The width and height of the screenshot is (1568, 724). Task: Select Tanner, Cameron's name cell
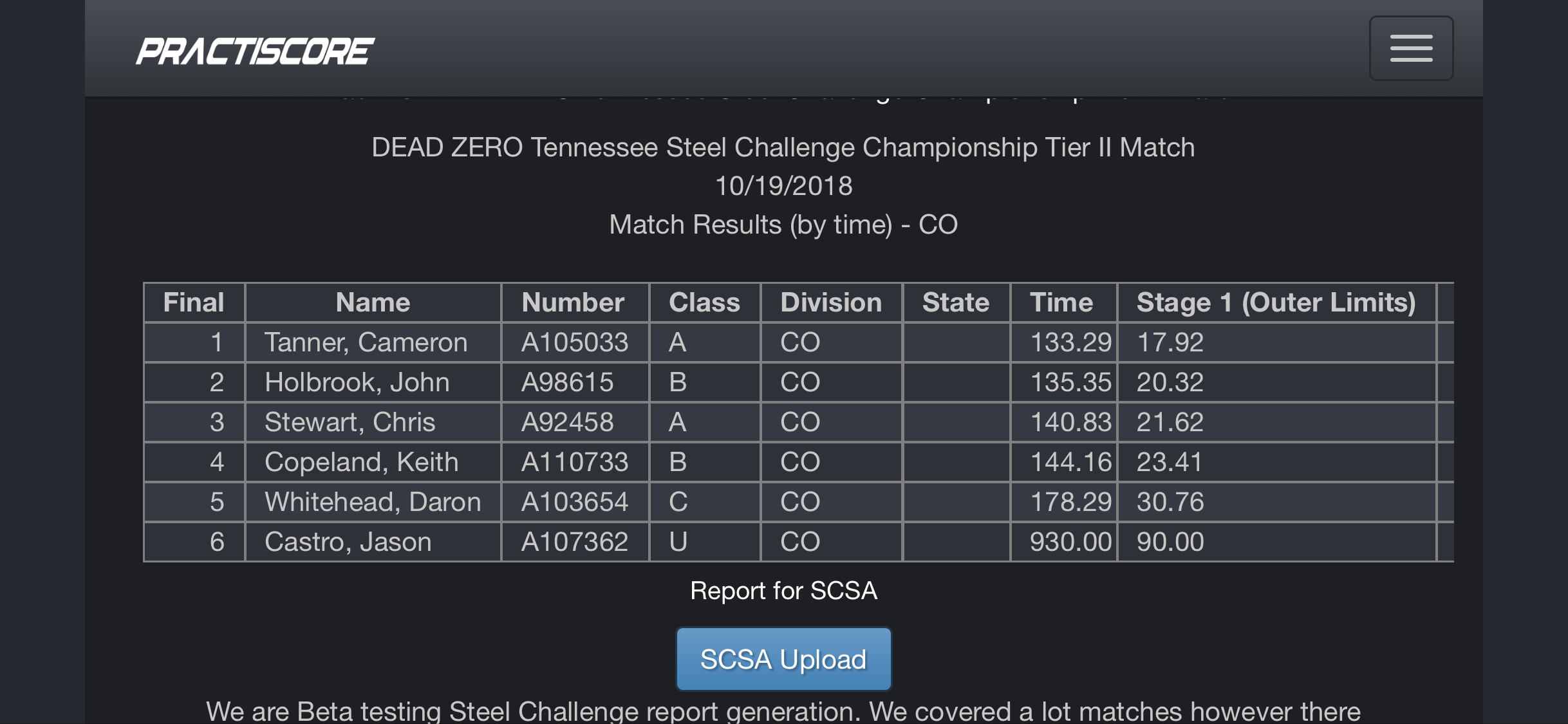point(366,342)
